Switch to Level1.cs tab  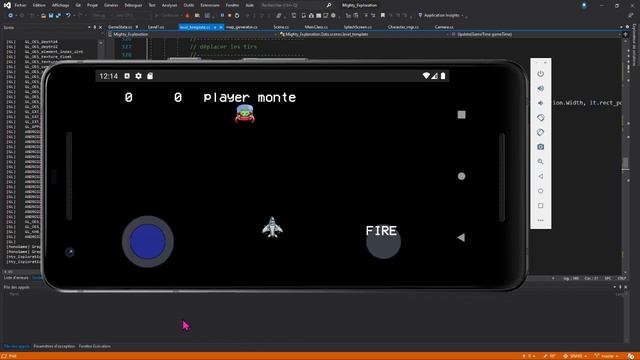tap(156, 27)
